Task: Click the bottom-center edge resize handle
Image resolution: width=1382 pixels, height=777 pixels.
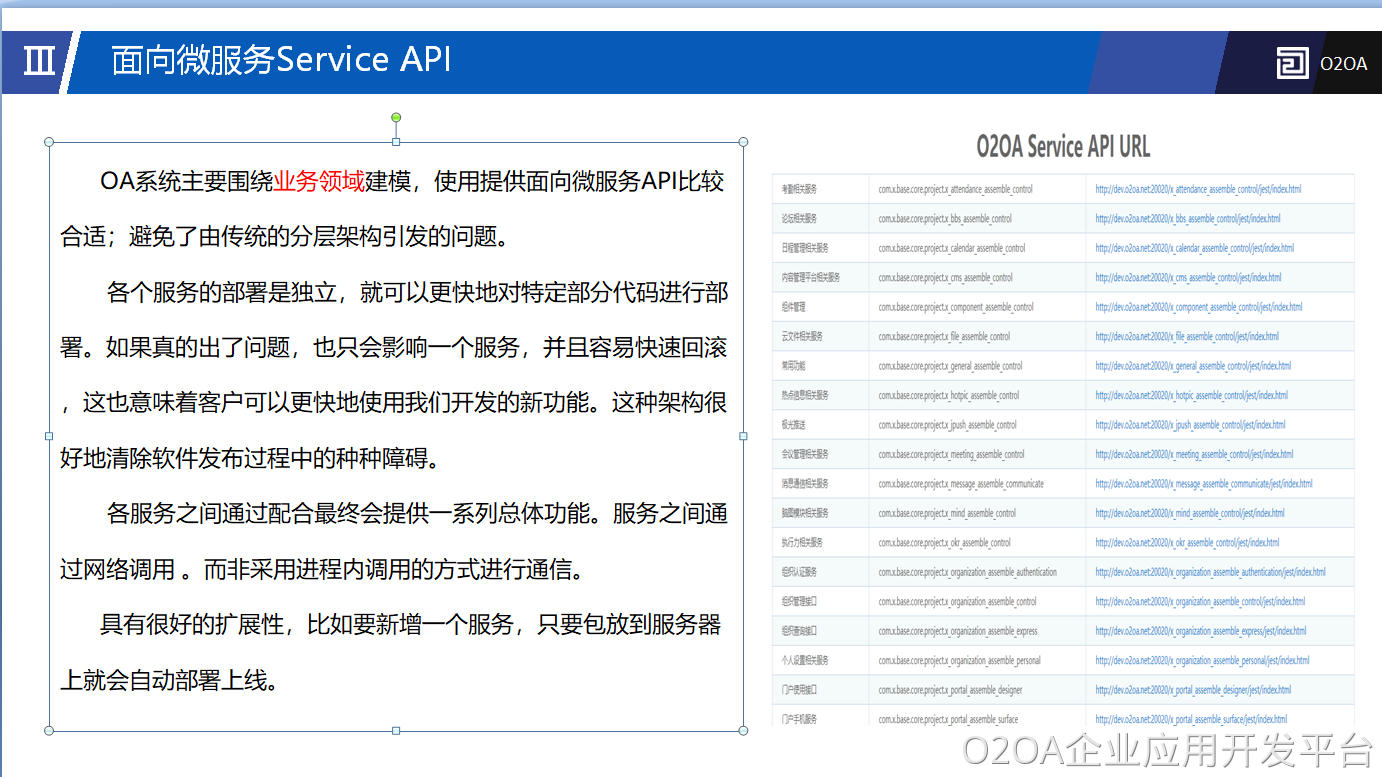Action: [396, 731]
